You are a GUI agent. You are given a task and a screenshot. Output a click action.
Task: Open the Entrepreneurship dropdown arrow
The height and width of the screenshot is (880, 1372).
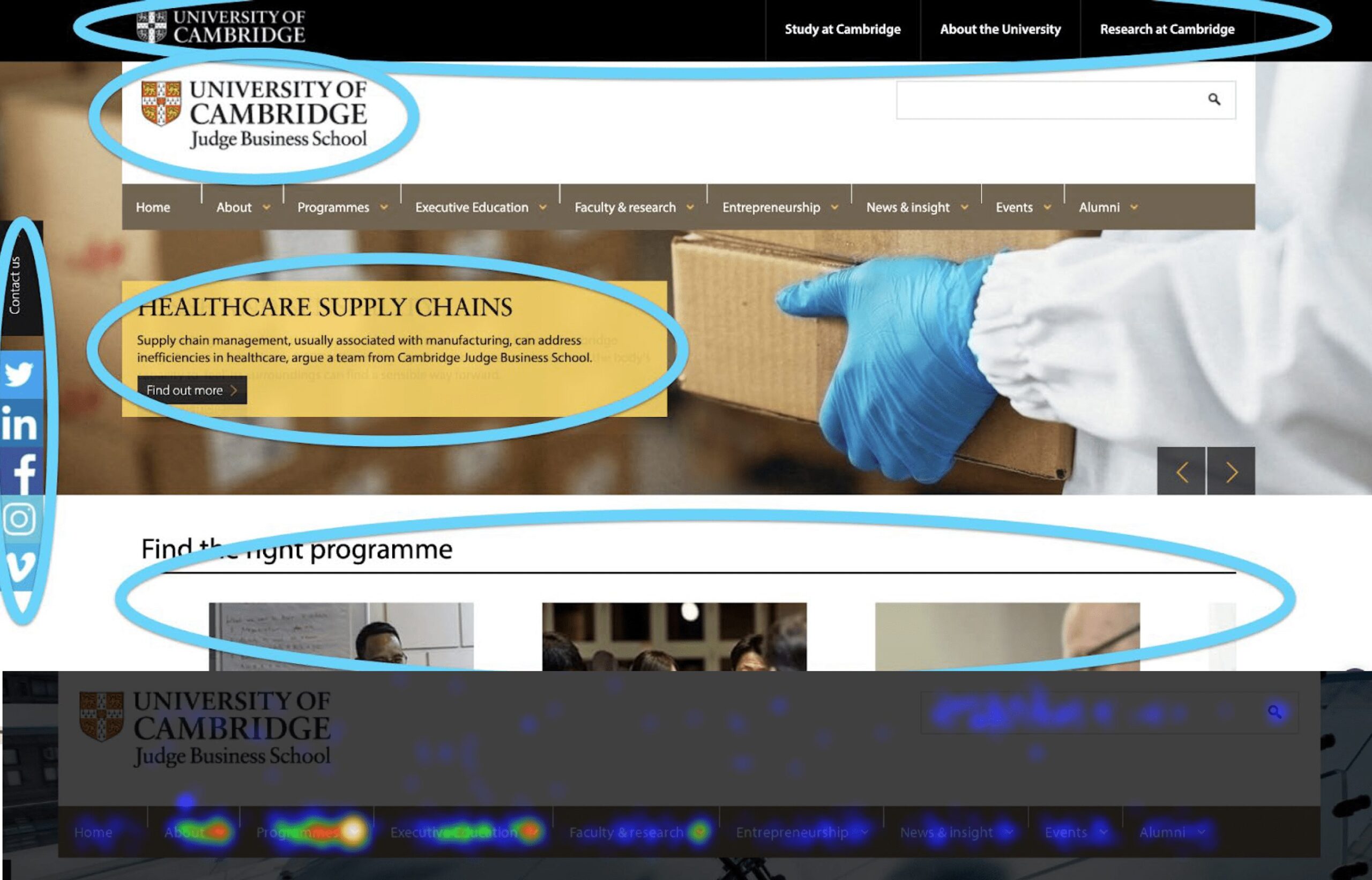click(834, 207)
